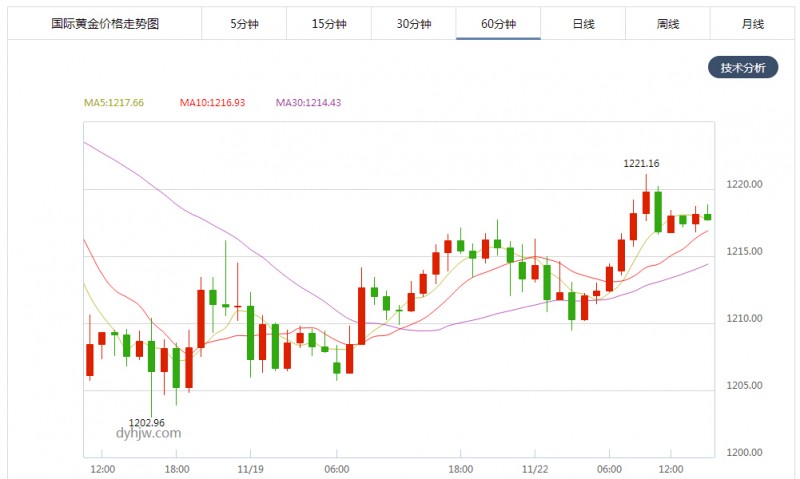Toggle the MA10 legend label
The height and width of the screenshot is (479, 800).
(212, 103)
